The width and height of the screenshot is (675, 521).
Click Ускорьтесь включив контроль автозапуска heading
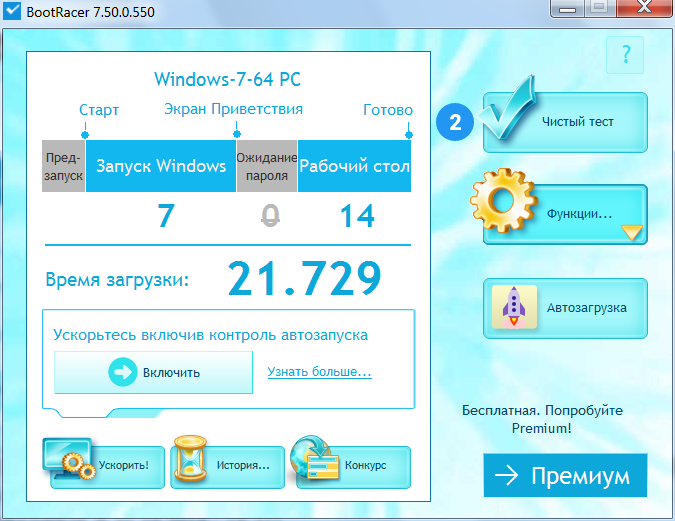(x=211, y=335)
